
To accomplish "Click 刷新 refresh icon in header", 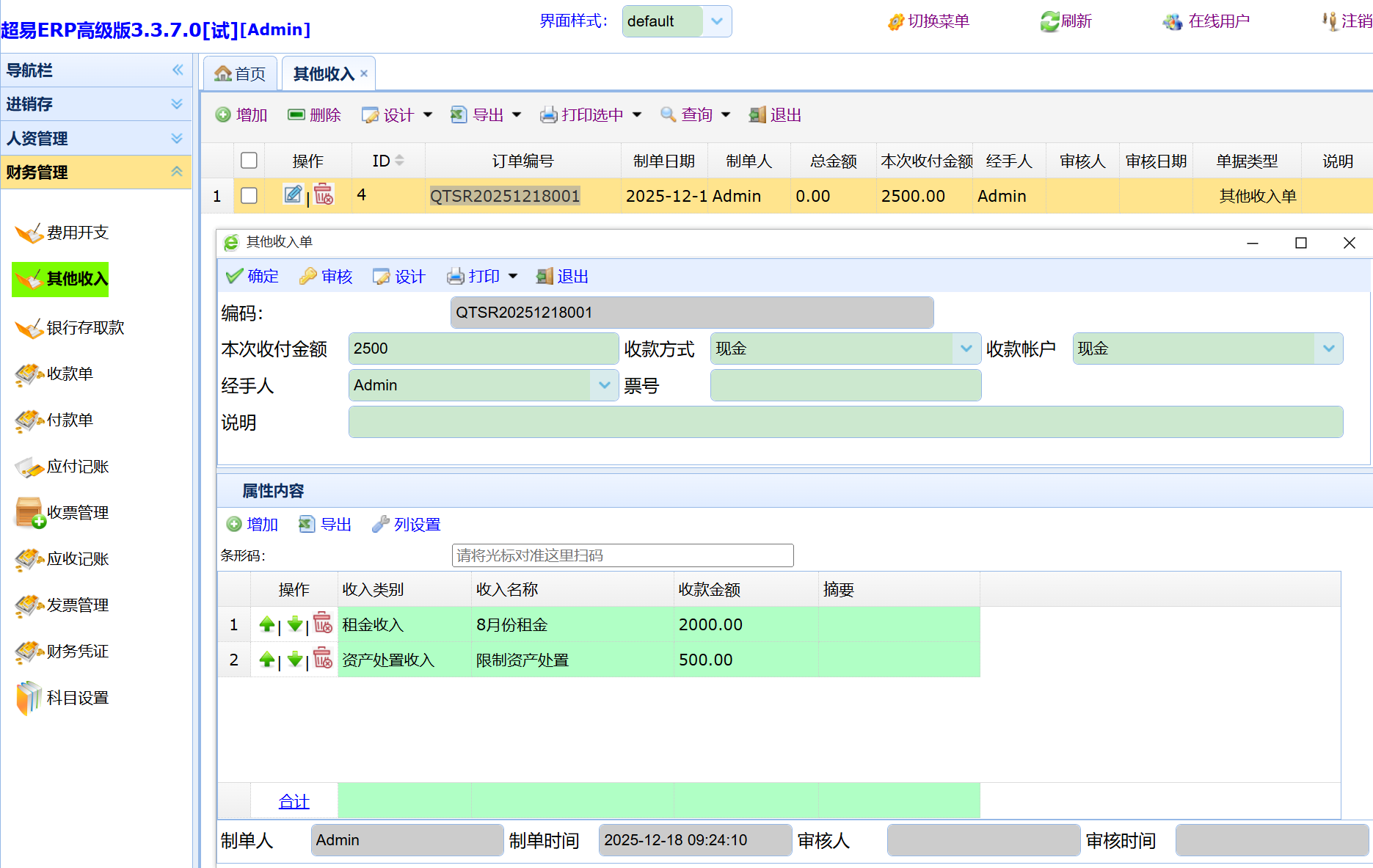I will (x=1049, y=21).
